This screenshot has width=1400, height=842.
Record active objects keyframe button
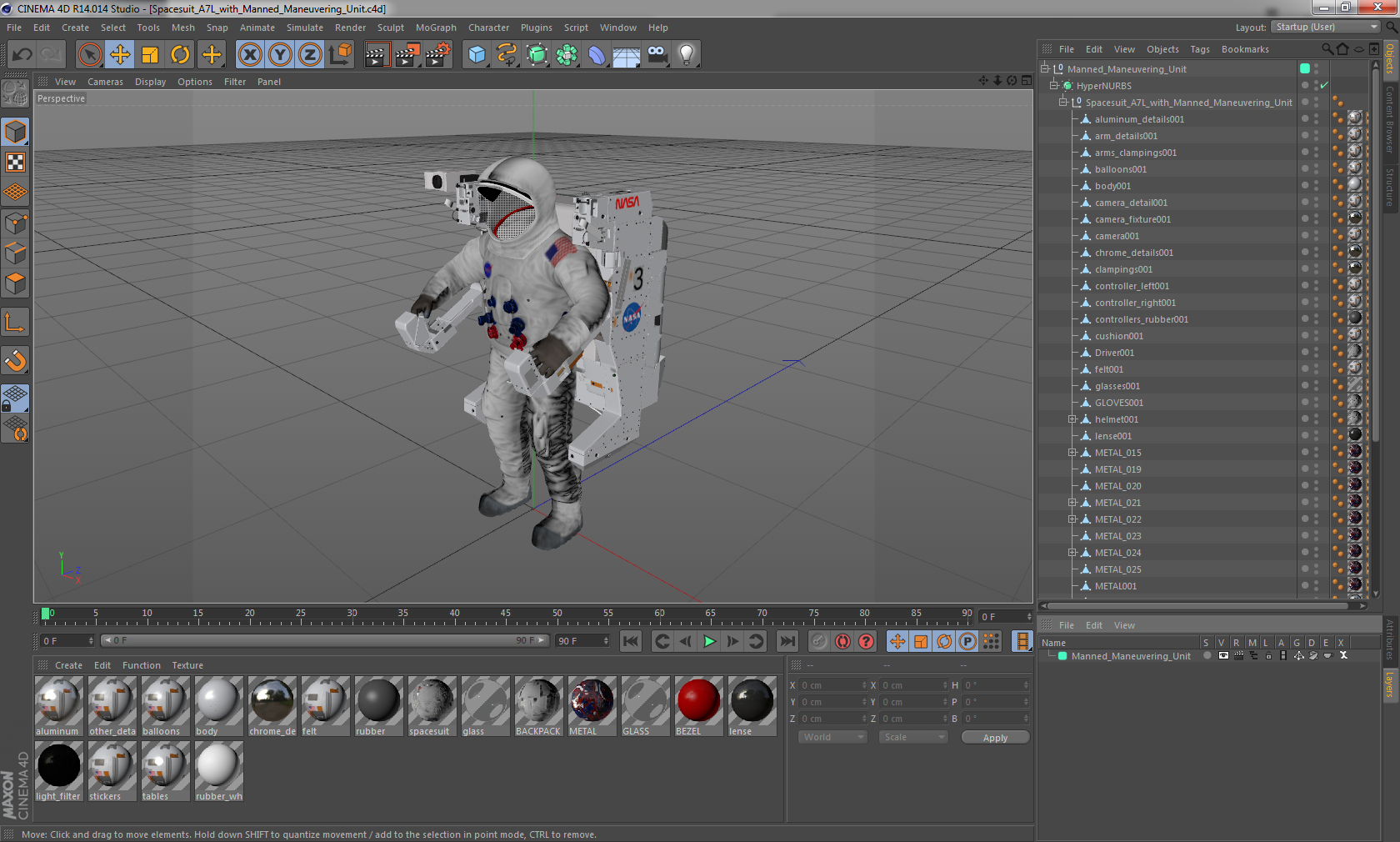819,641
